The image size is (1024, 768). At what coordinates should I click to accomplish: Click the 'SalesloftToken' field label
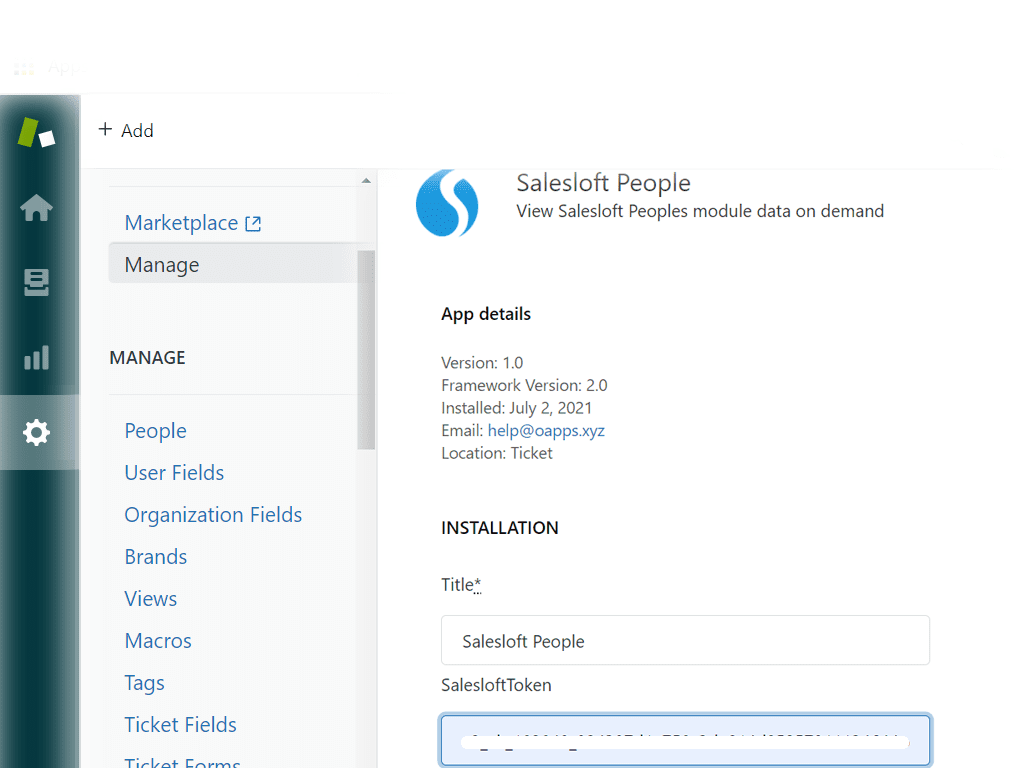496,685
